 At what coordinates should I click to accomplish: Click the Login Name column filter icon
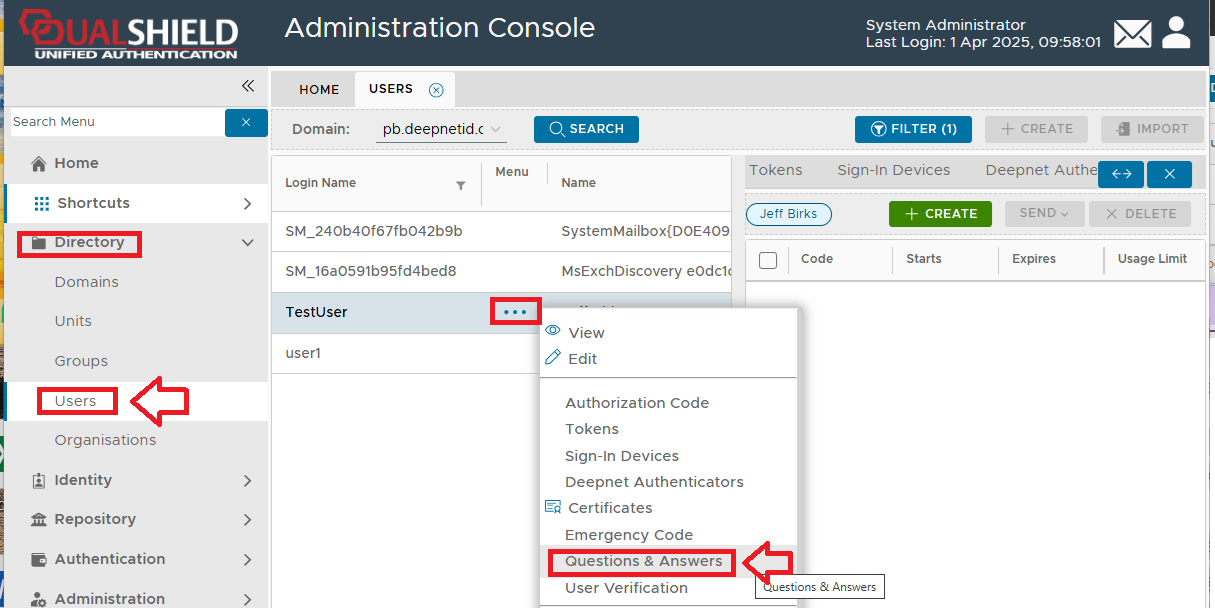click(461, 185)
